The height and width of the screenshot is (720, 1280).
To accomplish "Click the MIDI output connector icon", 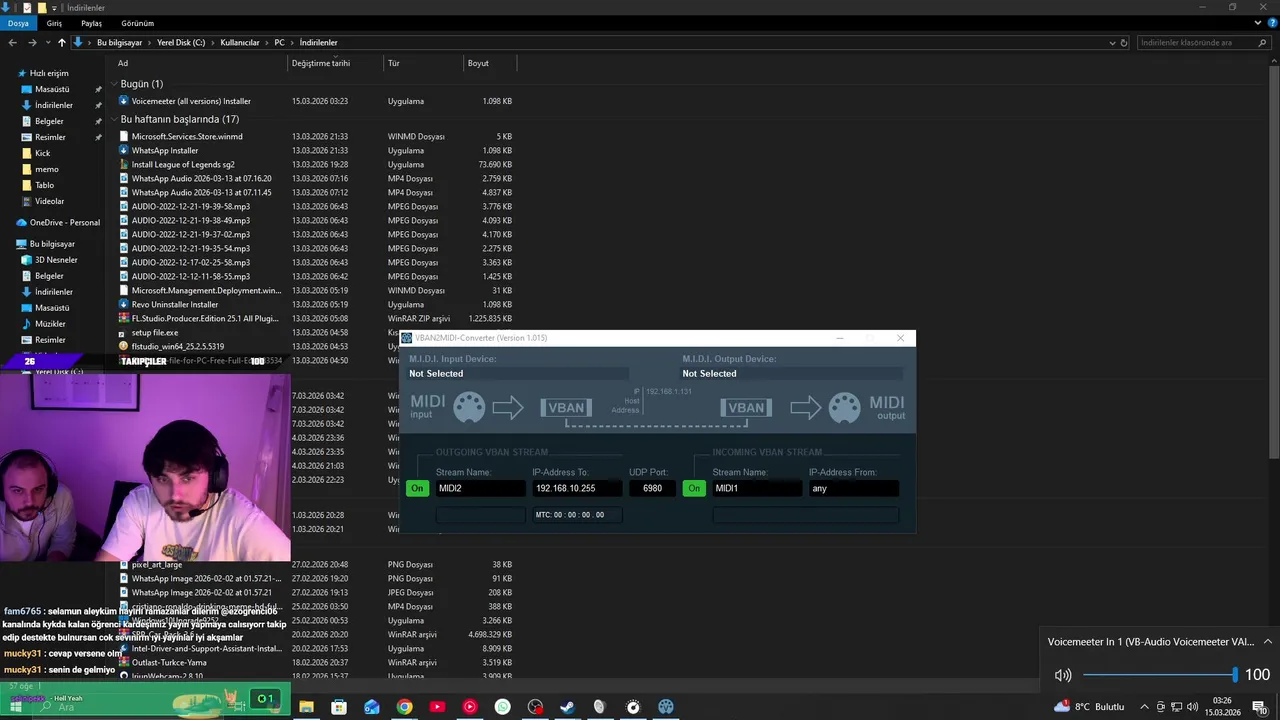I will pos(845,407).
